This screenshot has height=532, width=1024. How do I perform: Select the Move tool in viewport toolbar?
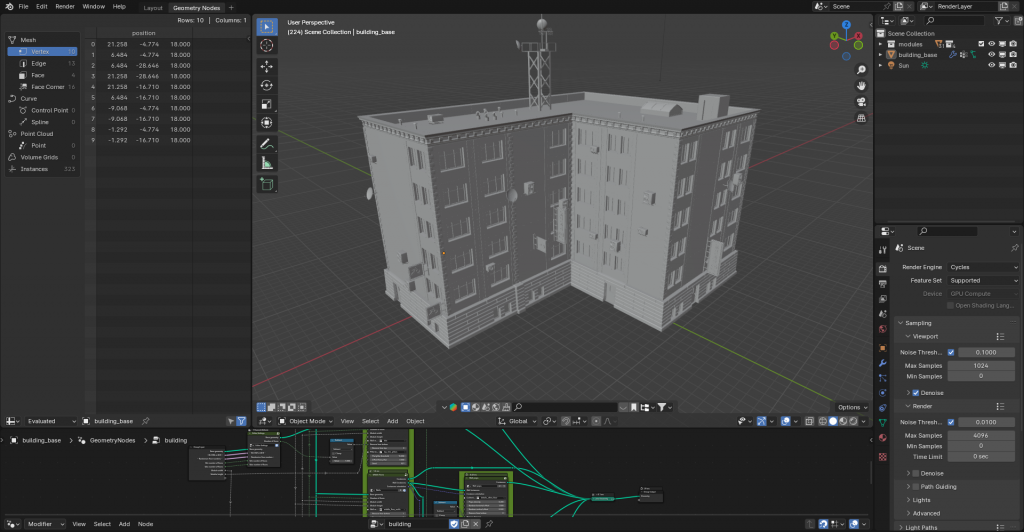coord(267,66)
